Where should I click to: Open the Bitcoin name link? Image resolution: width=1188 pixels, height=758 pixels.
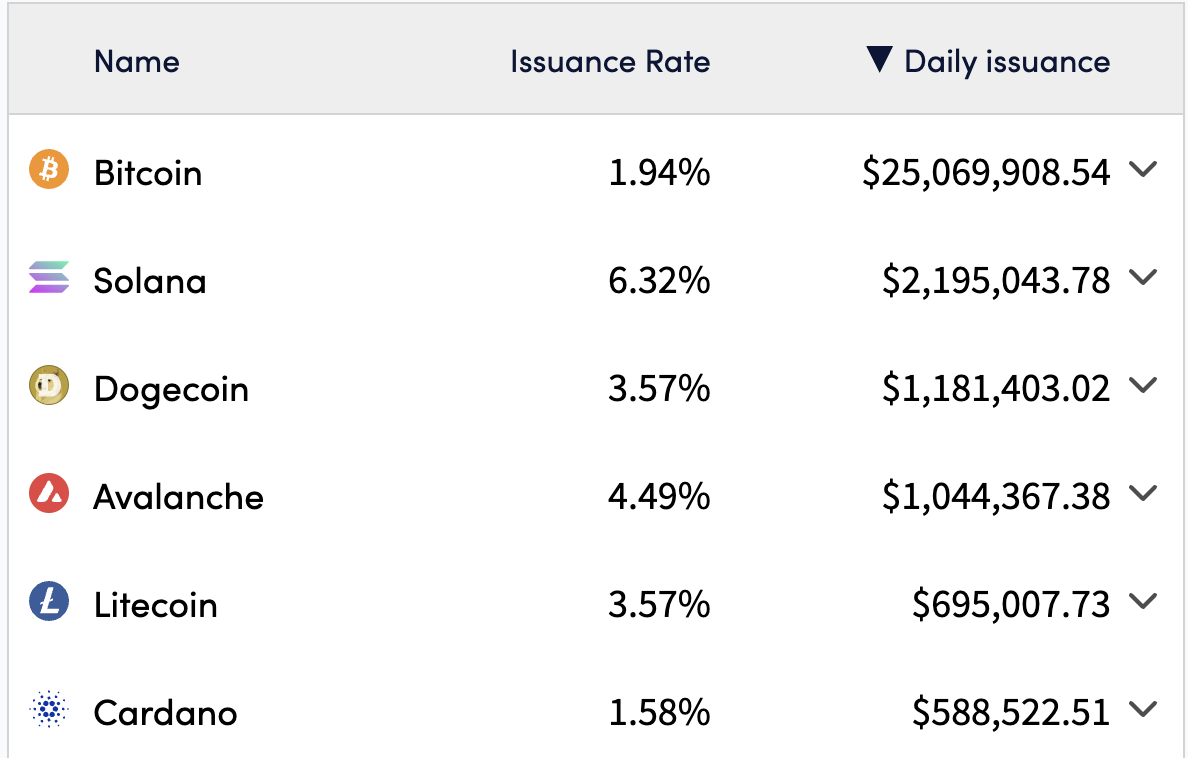tap(148, 173)
